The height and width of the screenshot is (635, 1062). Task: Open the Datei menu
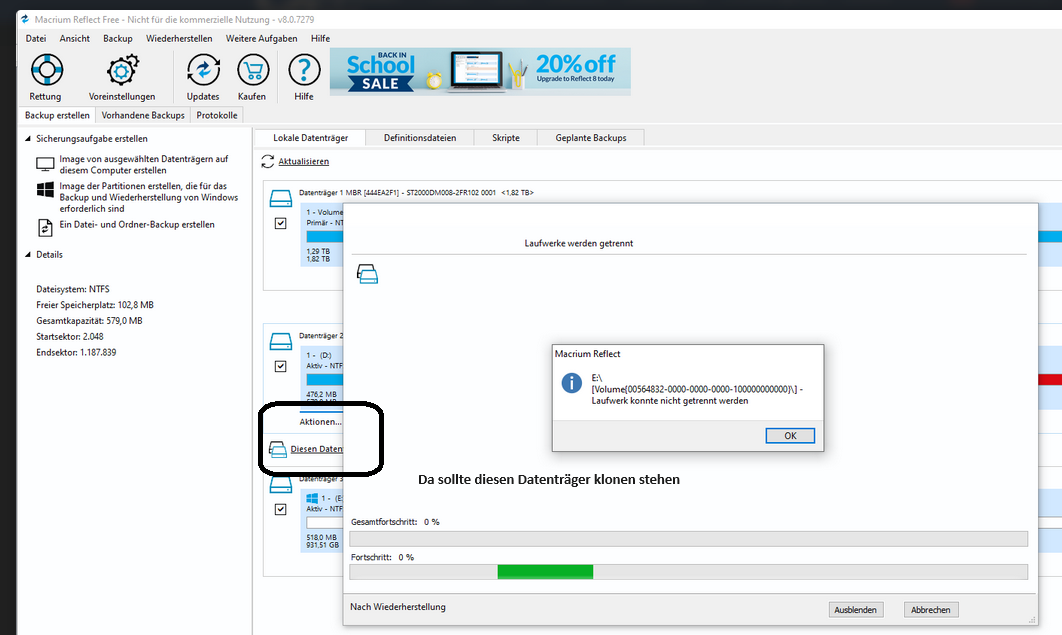pos(36,39)
